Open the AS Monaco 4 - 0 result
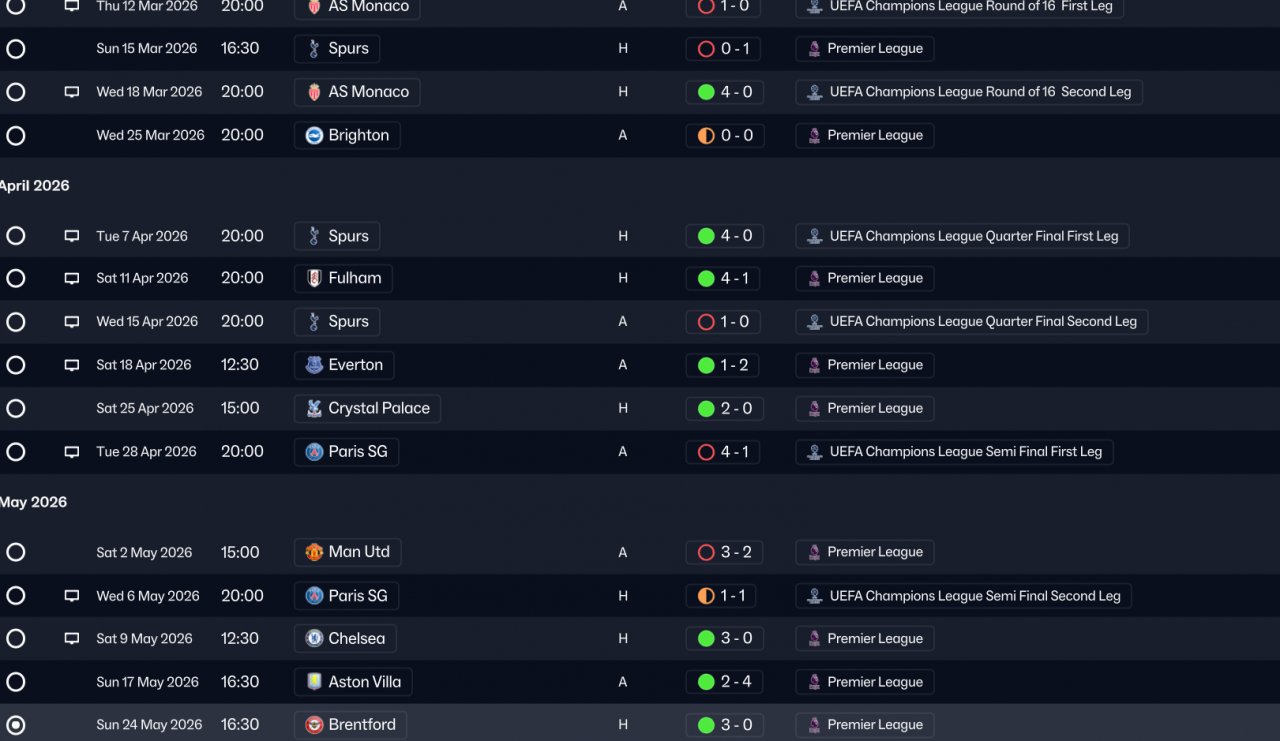 724,92
